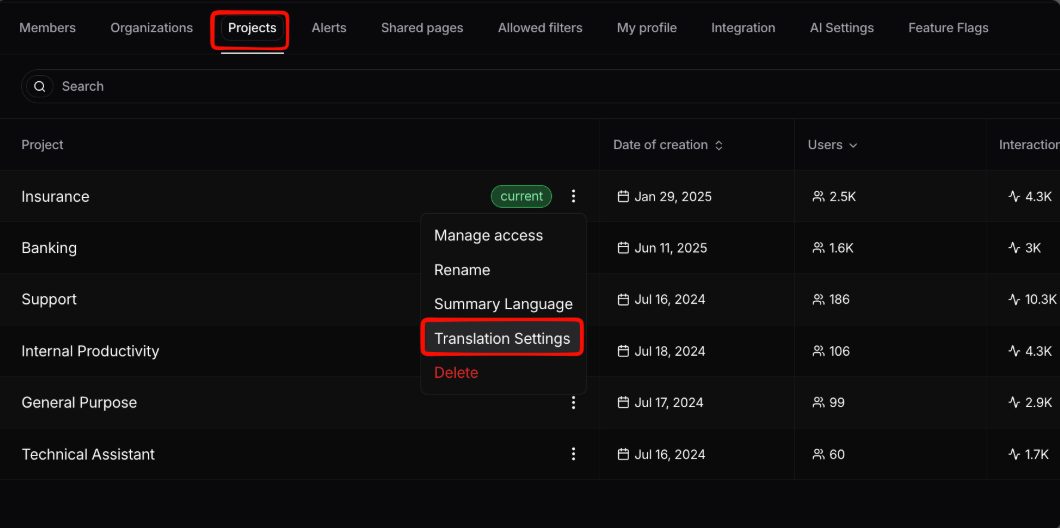This screenshot has width=1060, height=528.
Task: Open the Allowed filters tab
Action: coord(540,28)
